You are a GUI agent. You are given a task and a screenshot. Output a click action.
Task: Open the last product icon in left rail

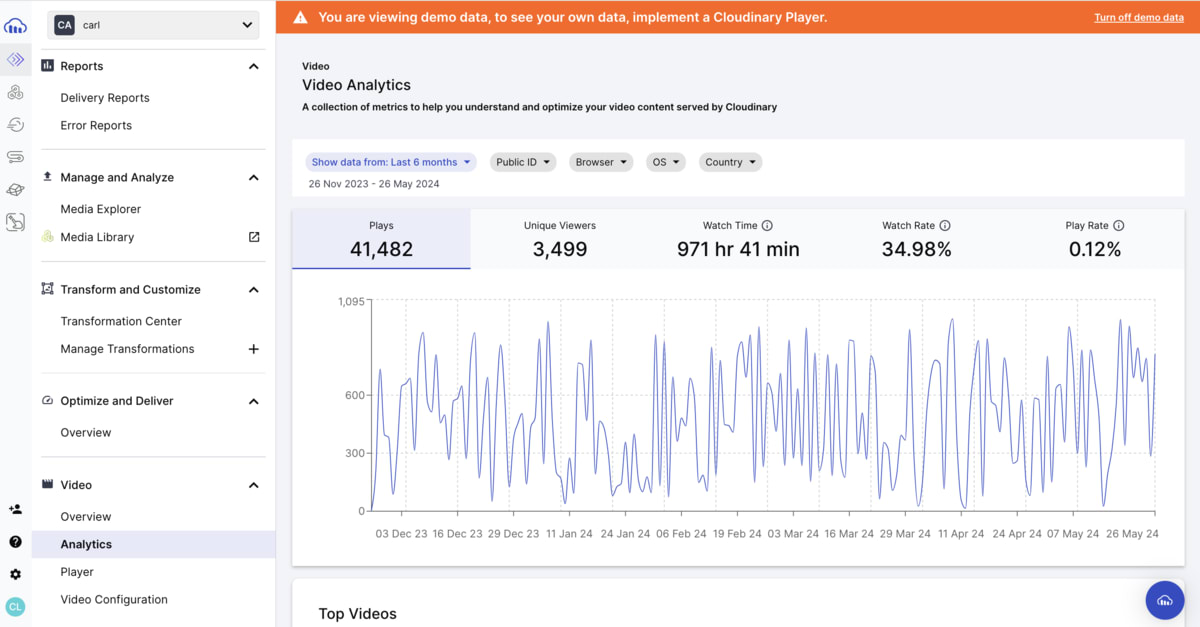(15, 222)
